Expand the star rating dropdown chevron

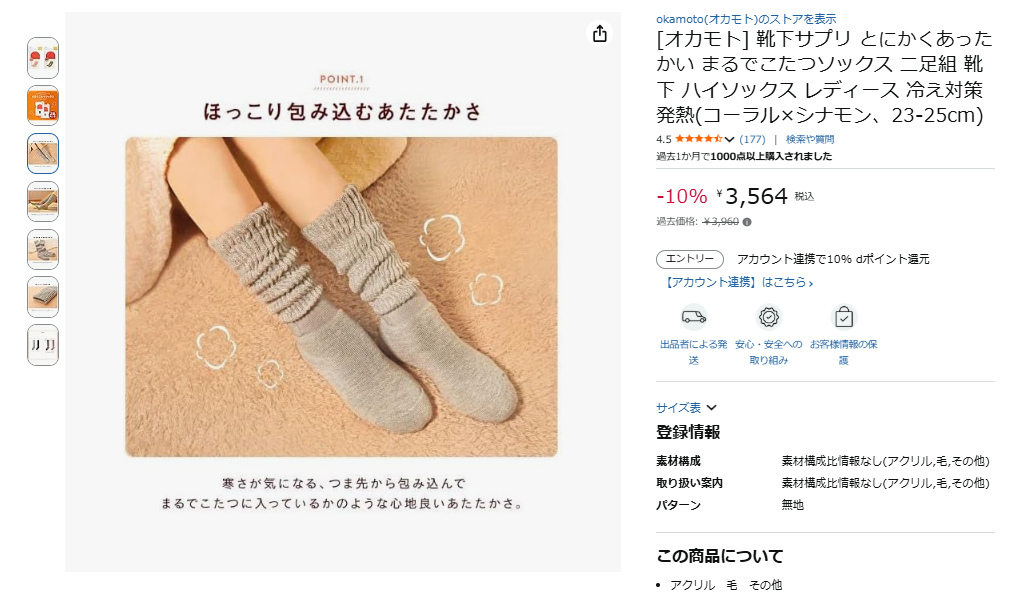pos(730,139)
